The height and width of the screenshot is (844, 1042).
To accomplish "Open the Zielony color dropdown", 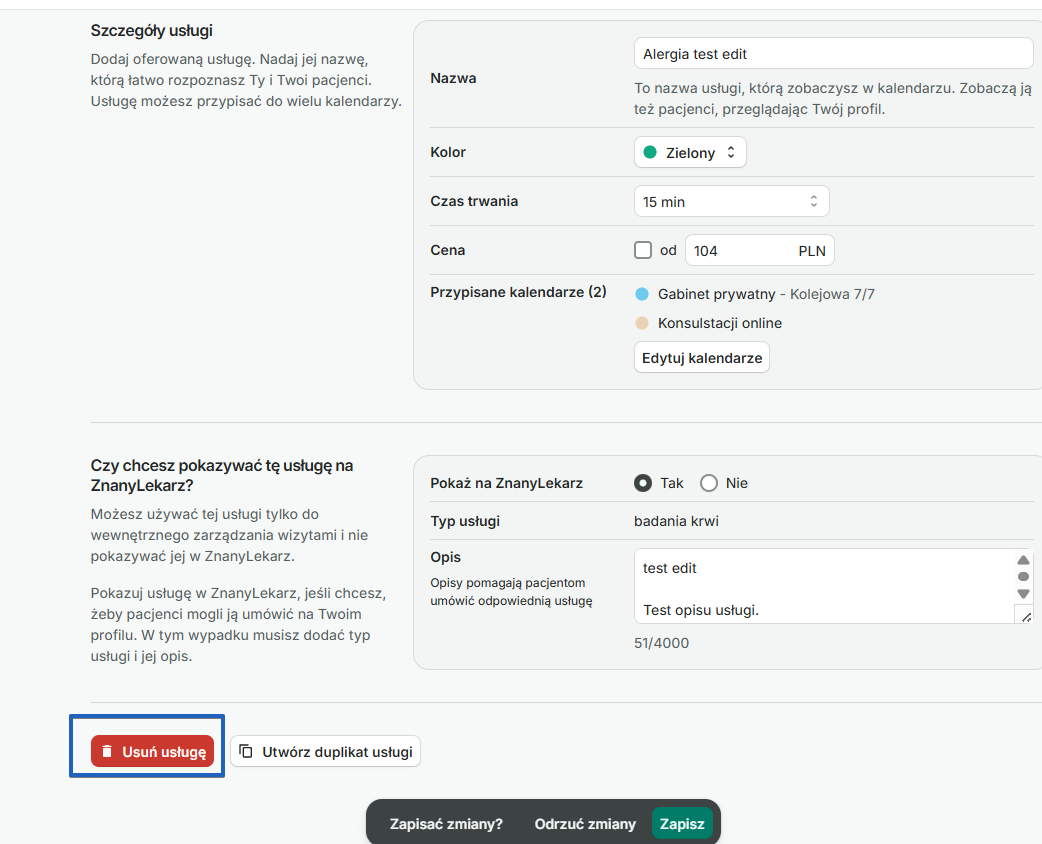I will tap(690, 152).
